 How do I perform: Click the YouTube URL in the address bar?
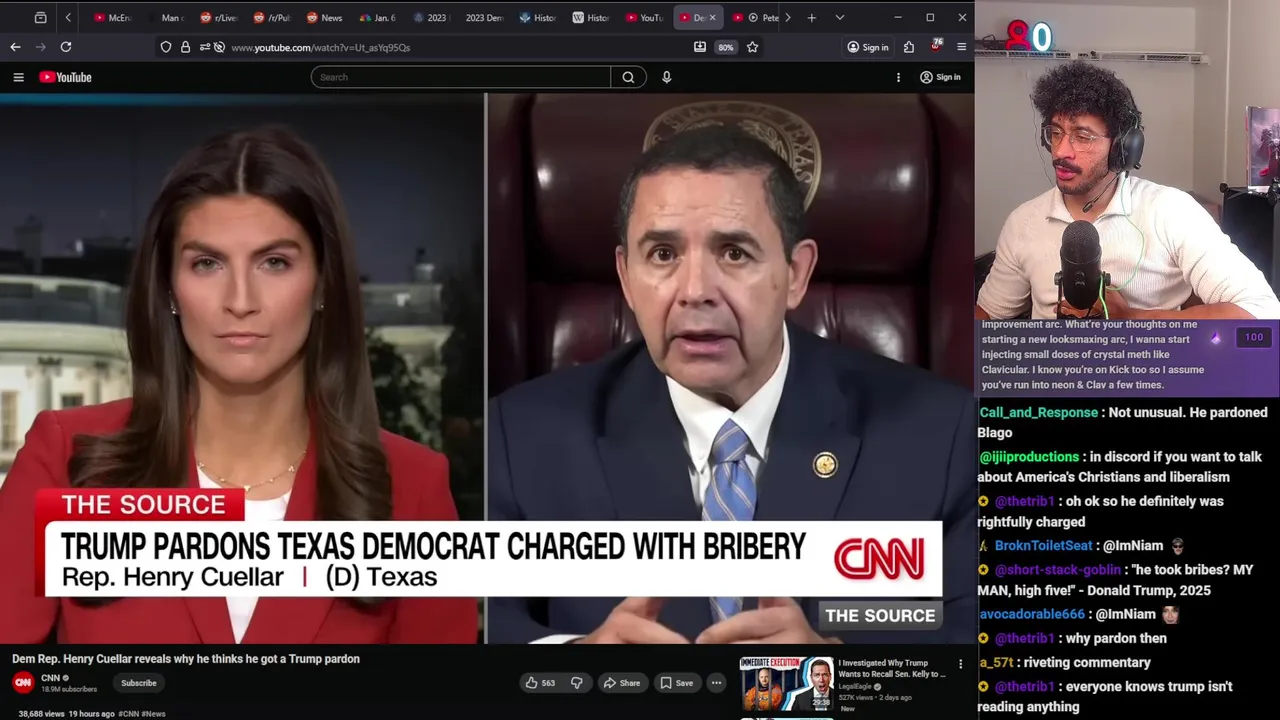pyautogui.click(x=320, y=47)
